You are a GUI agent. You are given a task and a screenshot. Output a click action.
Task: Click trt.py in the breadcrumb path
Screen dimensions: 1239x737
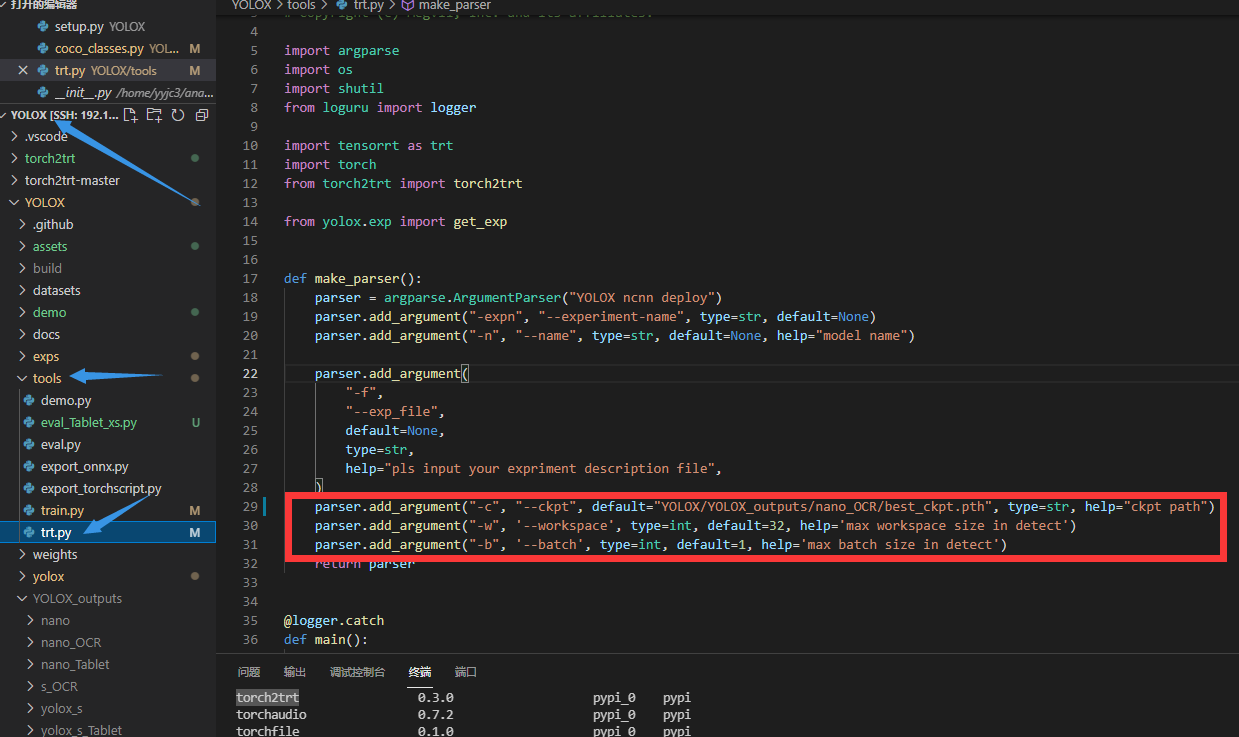pyautogui.click(x=370, y=6)
